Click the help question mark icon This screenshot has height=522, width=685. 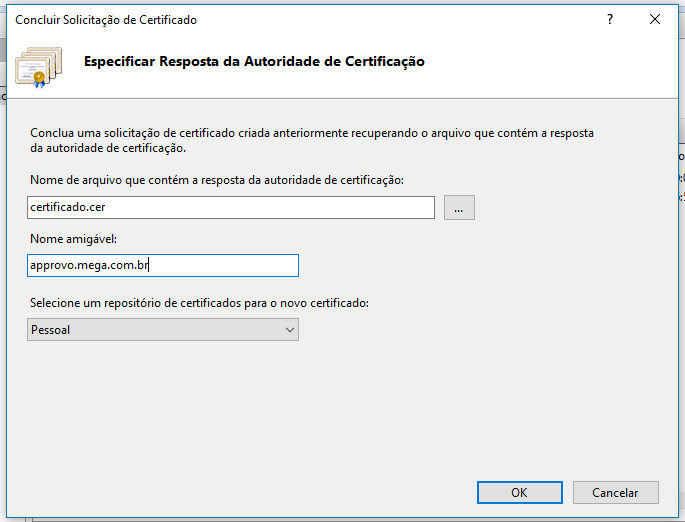tap(609, 19)
